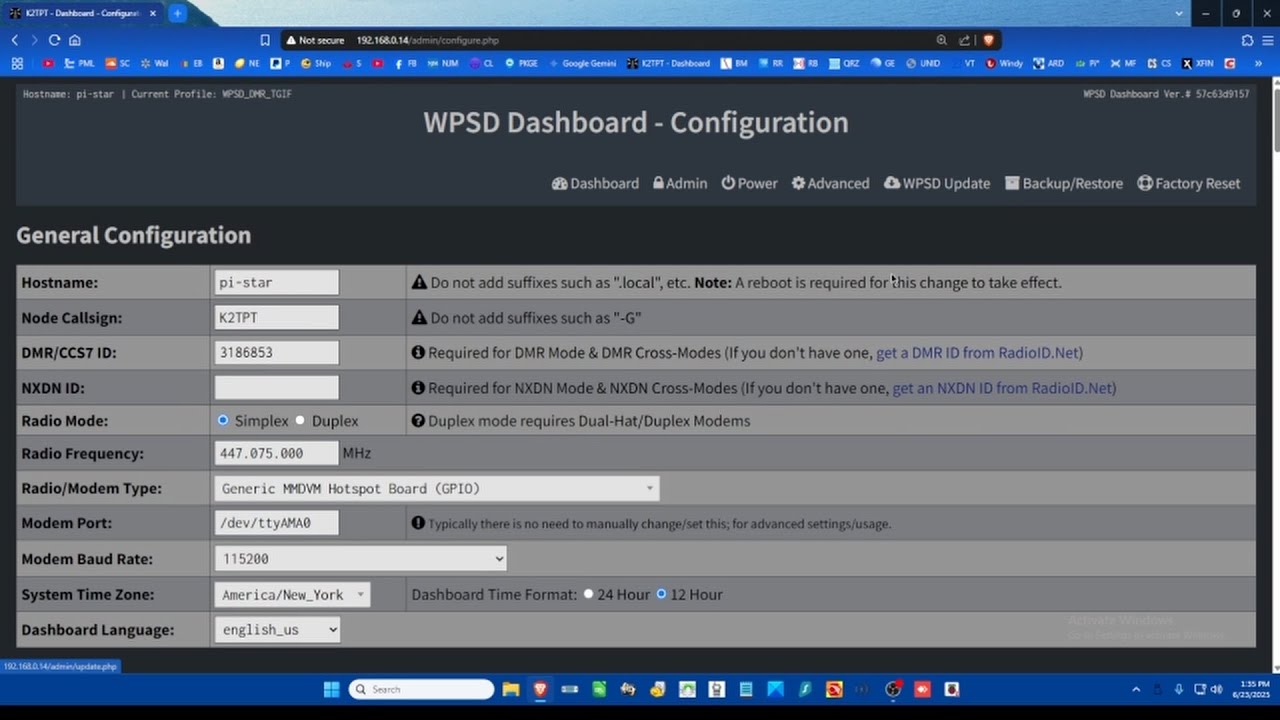Image resolution: width=1280 pixels, height=720 pixels.
Task: Open the QRZ bookmark
Action: coord(844,63)
